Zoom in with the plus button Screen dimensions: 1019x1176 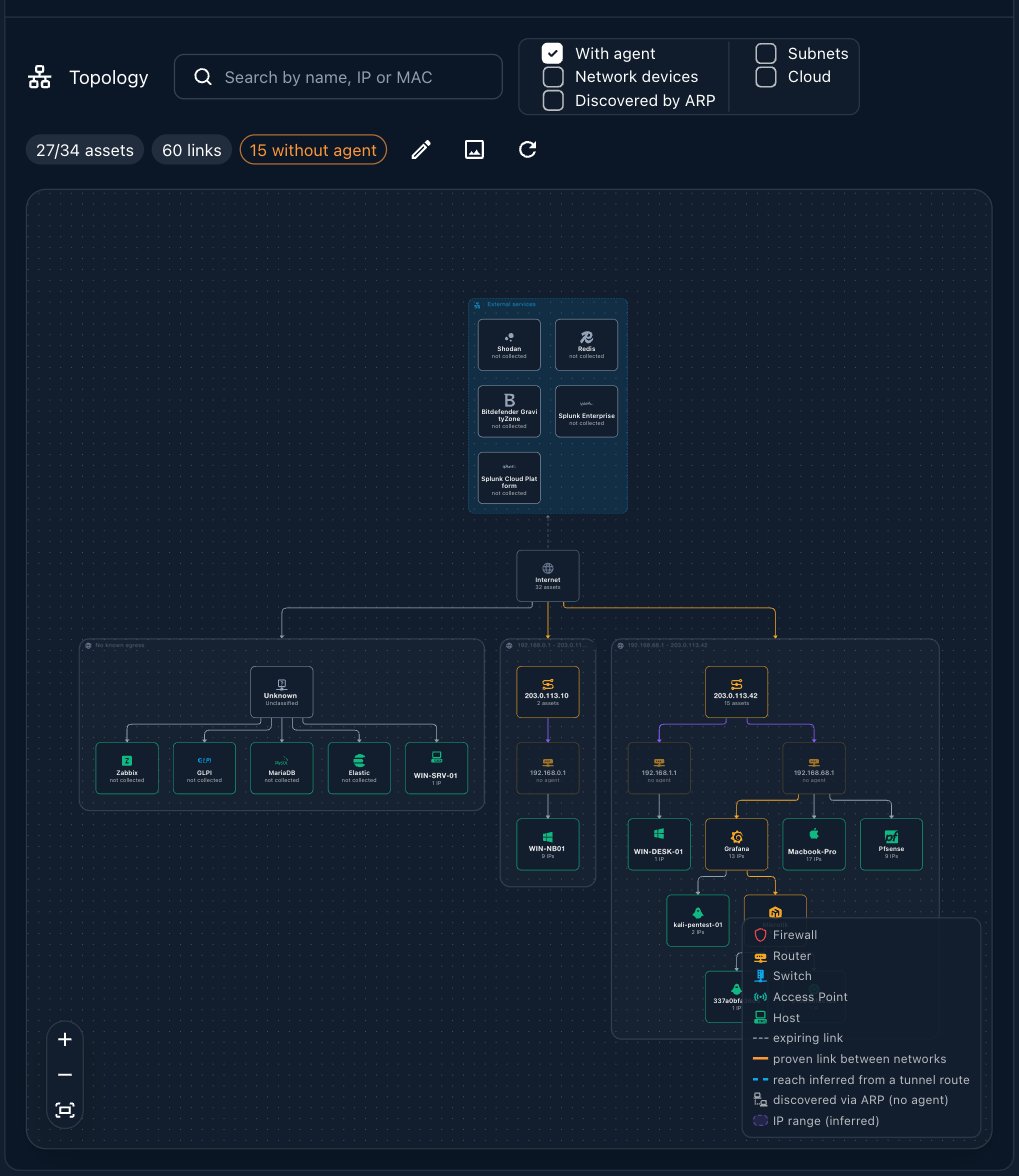[65, 1040]
